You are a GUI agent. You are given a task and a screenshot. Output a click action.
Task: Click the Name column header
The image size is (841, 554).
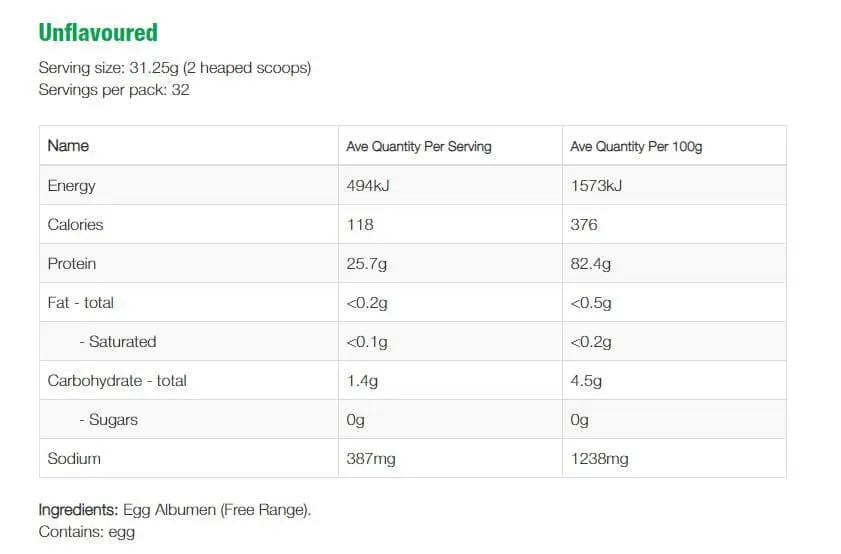[68, 146]
